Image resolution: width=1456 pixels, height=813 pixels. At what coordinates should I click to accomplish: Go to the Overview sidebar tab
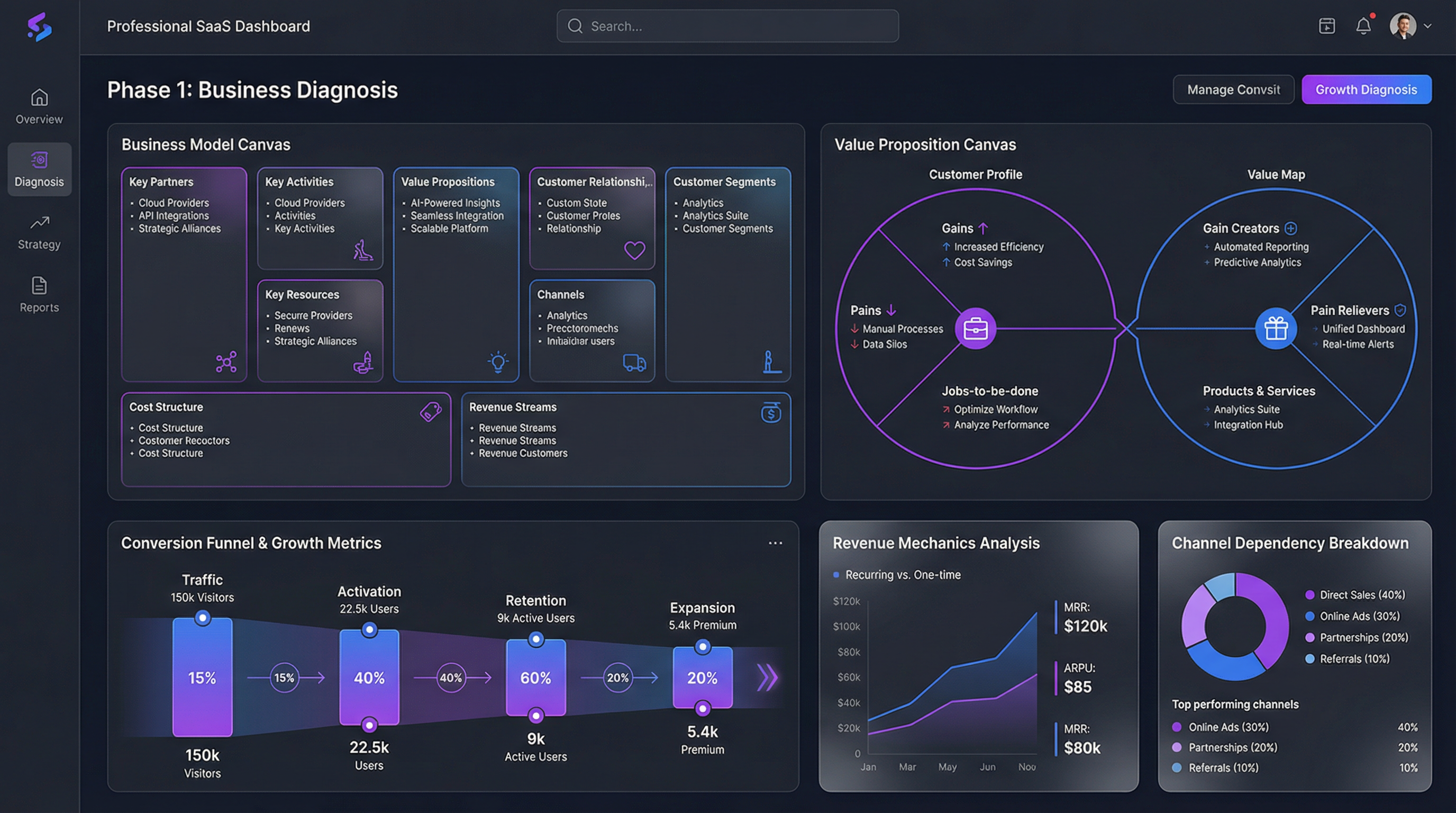[39, 106]
